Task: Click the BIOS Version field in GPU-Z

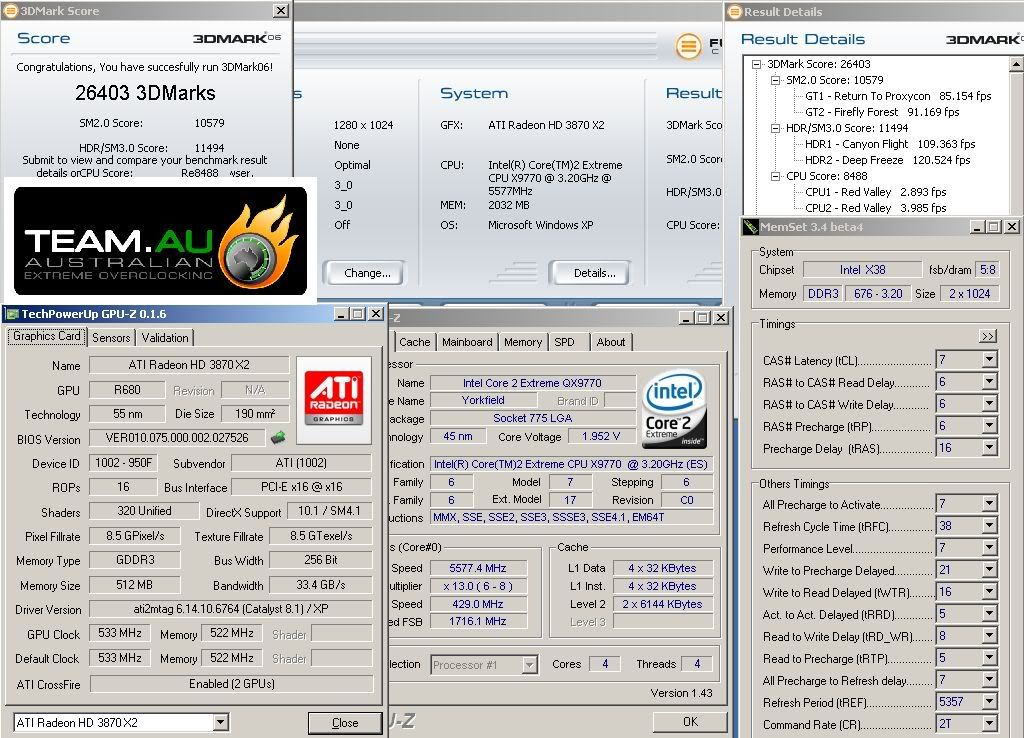Action: coord(177,438)
